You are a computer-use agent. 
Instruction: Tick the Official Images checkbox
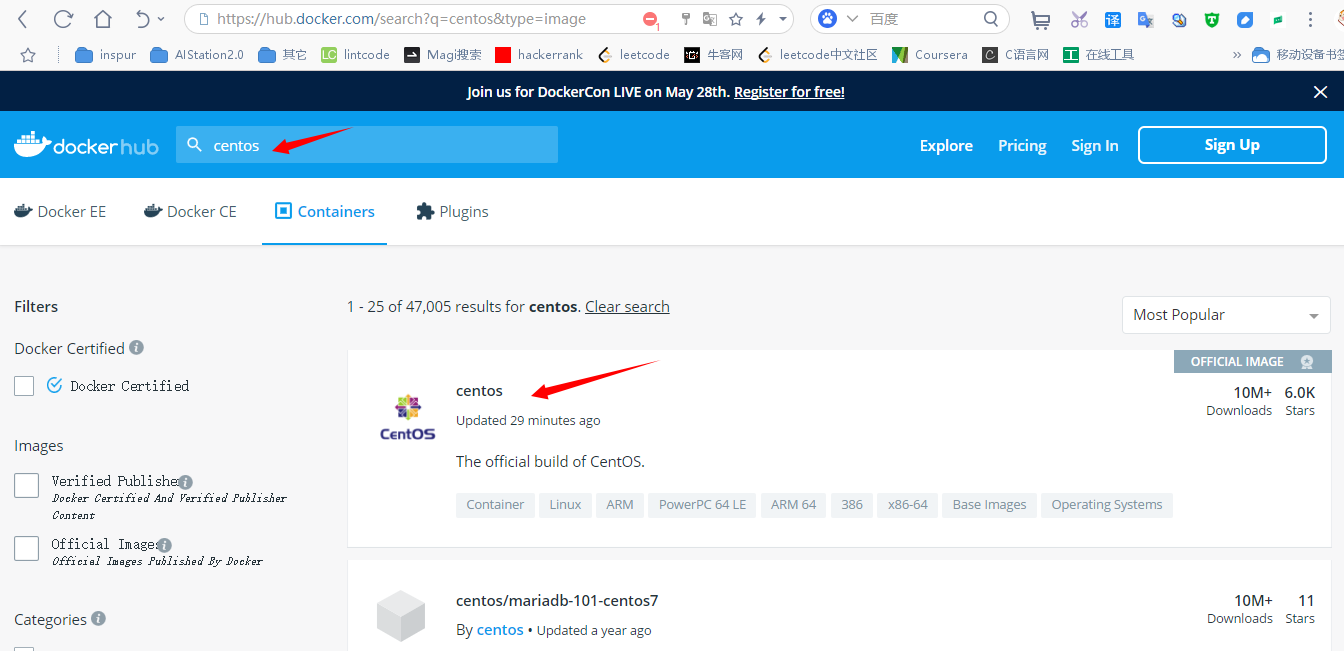pos(27,548)
